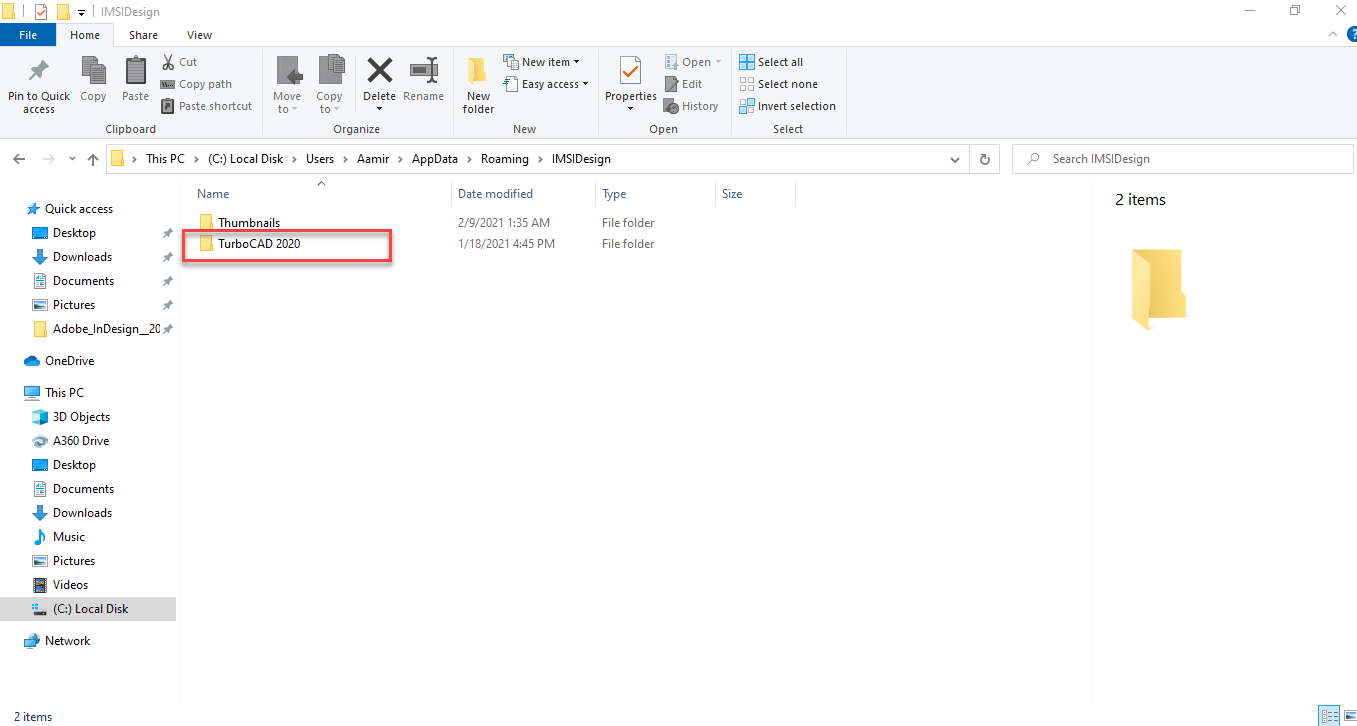The height and width of the screenshot is (726, 1357).
Task: Open the Easy access dropdown
Action: pyautogui.click(x=545, y=84)
